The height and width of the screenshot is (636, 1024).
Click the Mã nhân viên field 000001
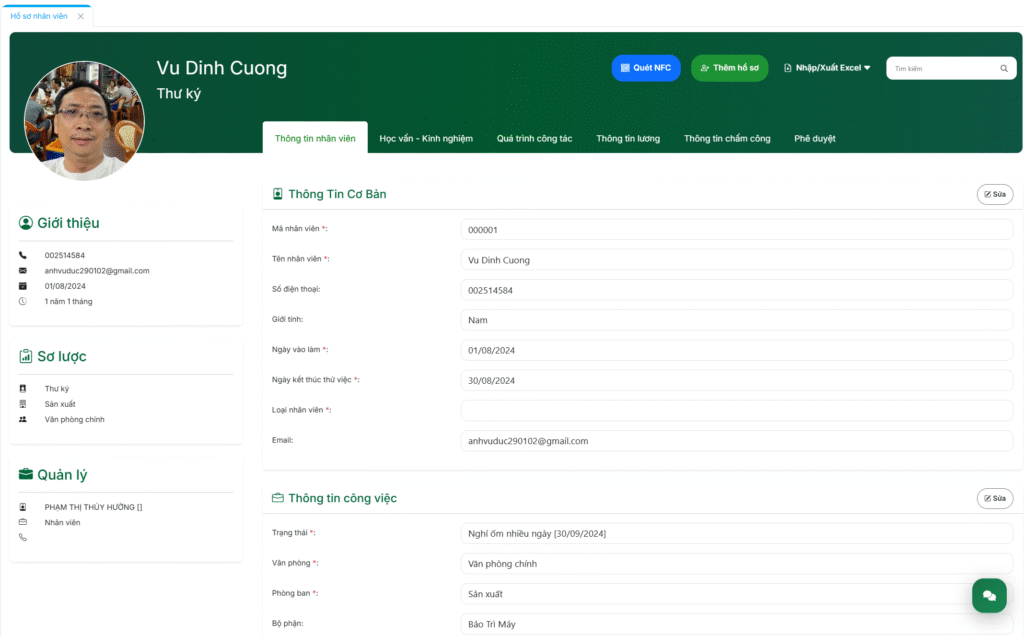point(737,230)
